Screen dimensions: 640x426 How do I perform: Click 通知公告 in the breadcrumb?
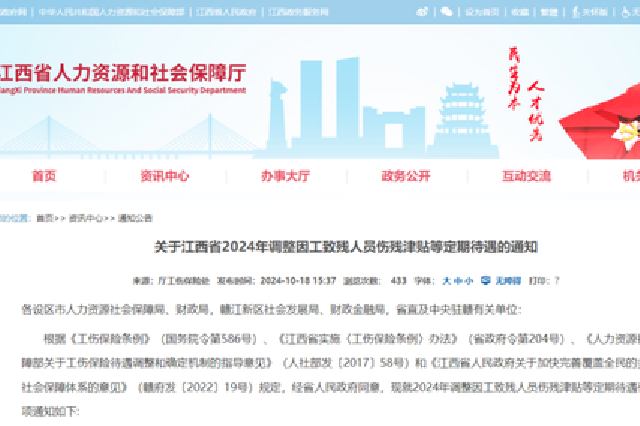click(135, 218)
